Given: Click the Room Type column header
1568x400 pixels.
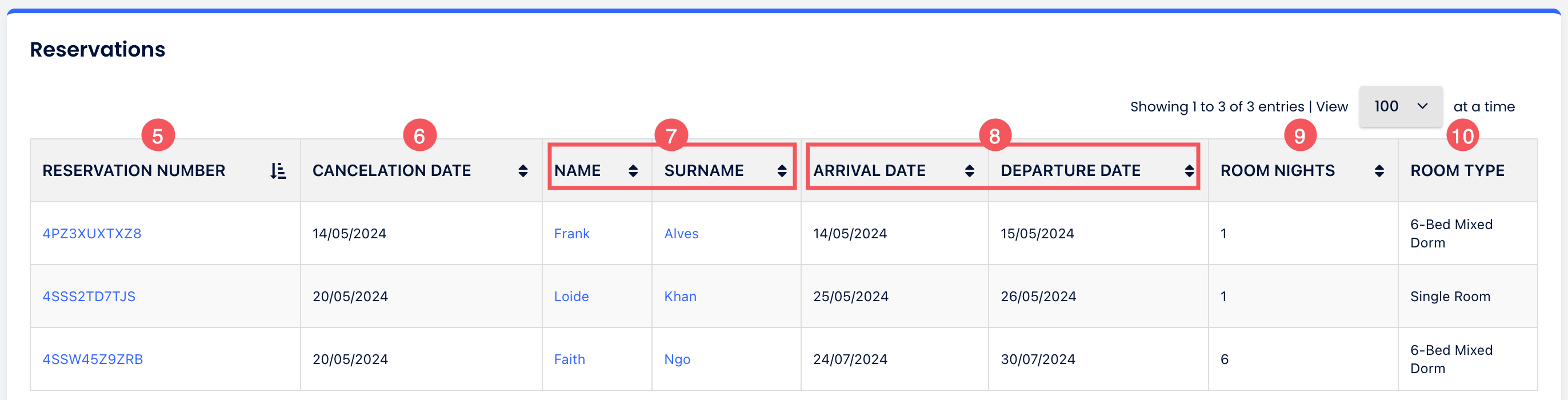Looking at the screenshot, I should pos(1457,171).
